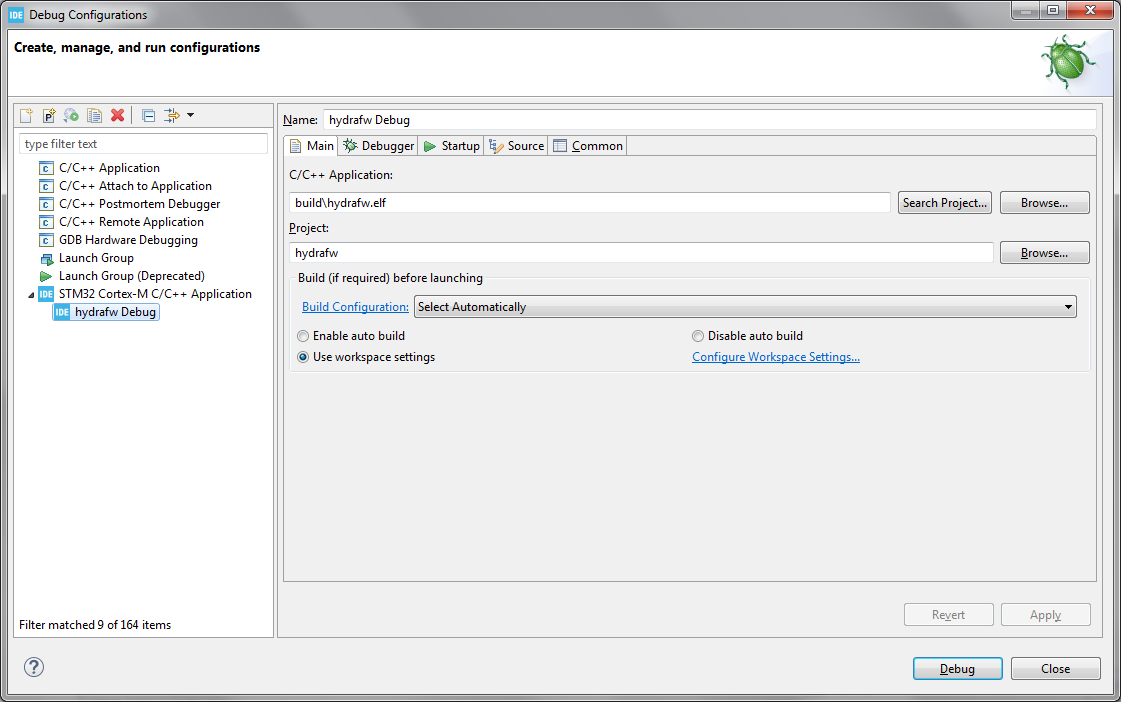Duplicate the selected launch configuration

[x=94, y=115]
